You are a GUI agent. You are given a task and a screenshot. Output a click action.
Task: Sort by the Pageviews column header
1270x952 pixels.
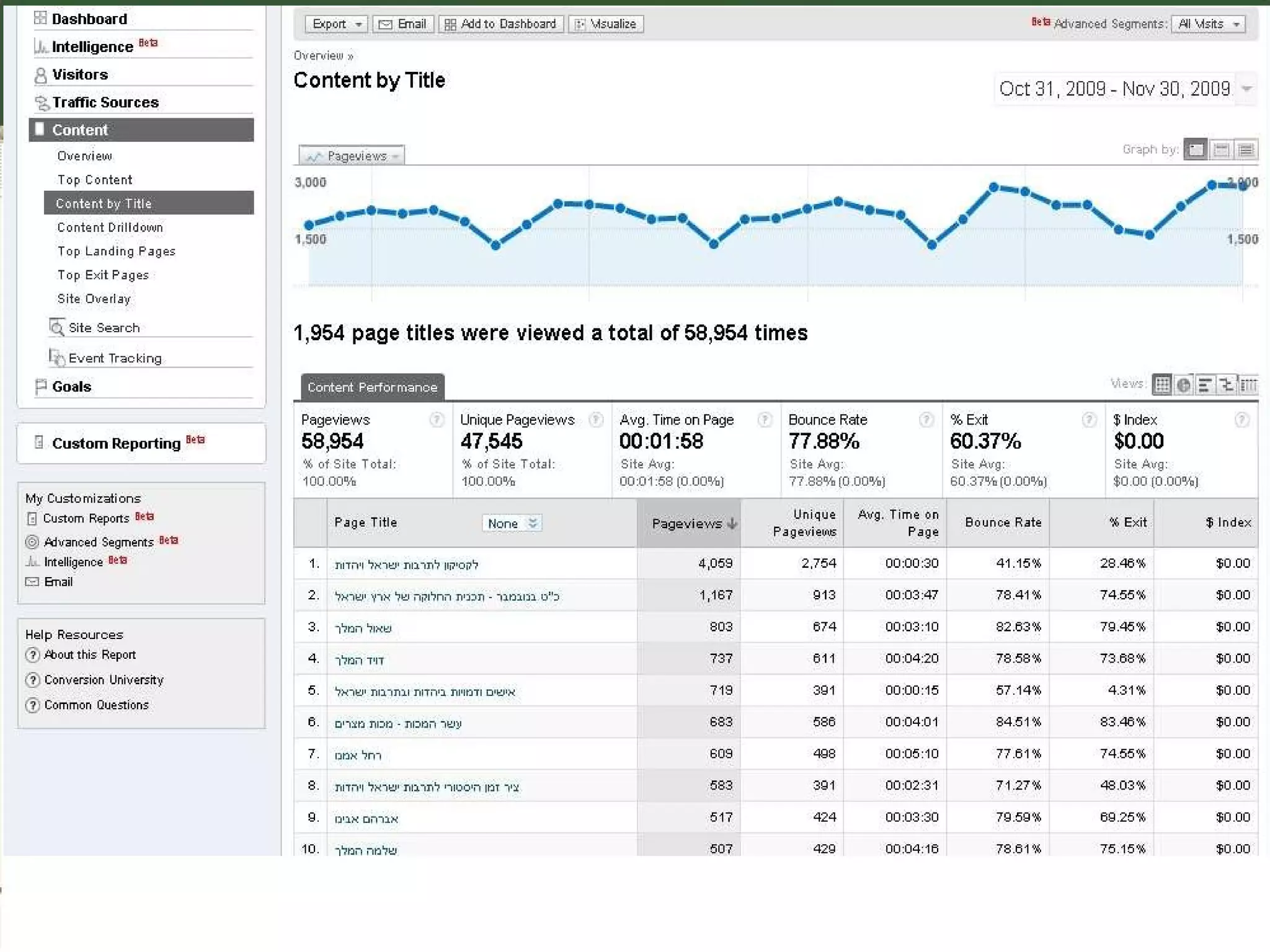[688, 524]
